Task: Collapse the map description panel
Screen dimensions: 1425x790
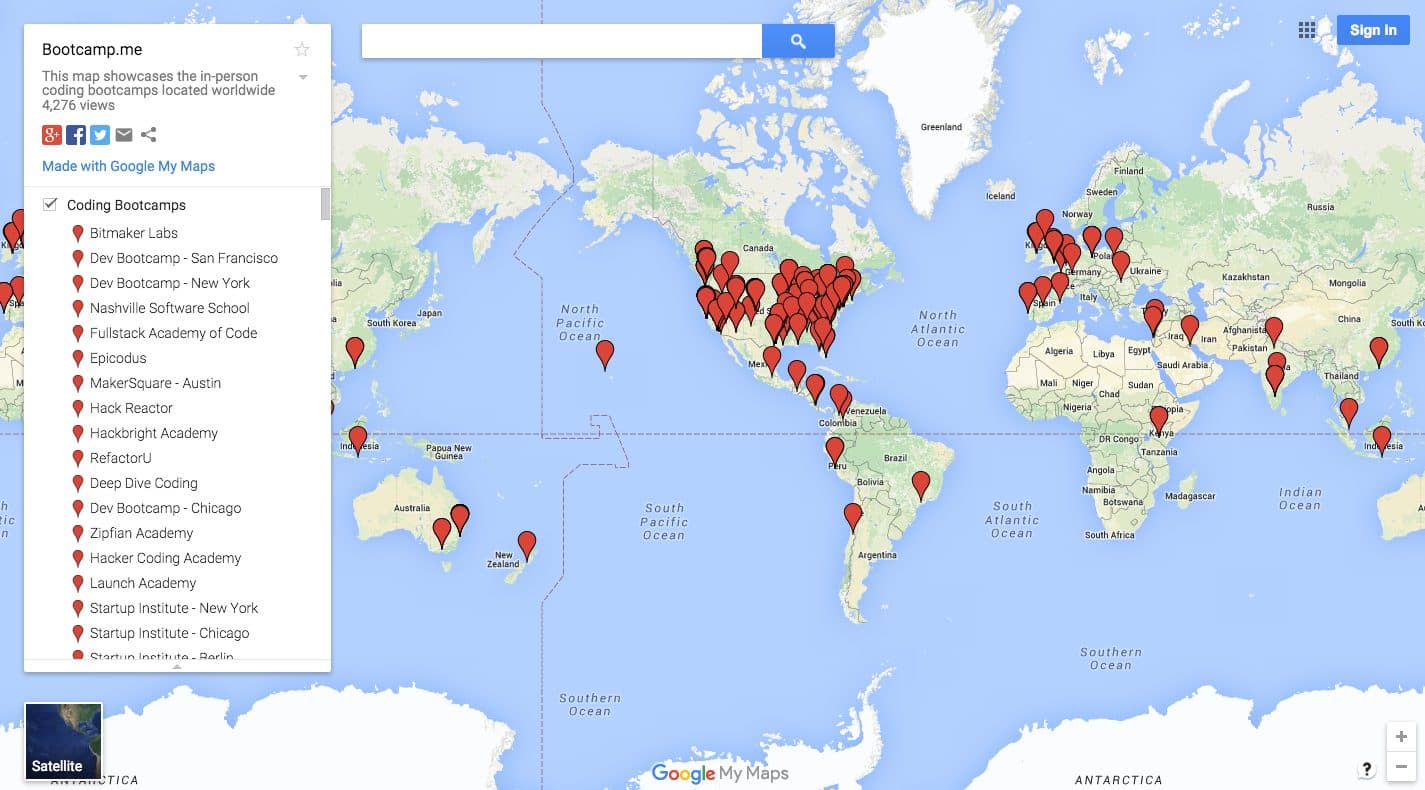Action: click(302, 76)
